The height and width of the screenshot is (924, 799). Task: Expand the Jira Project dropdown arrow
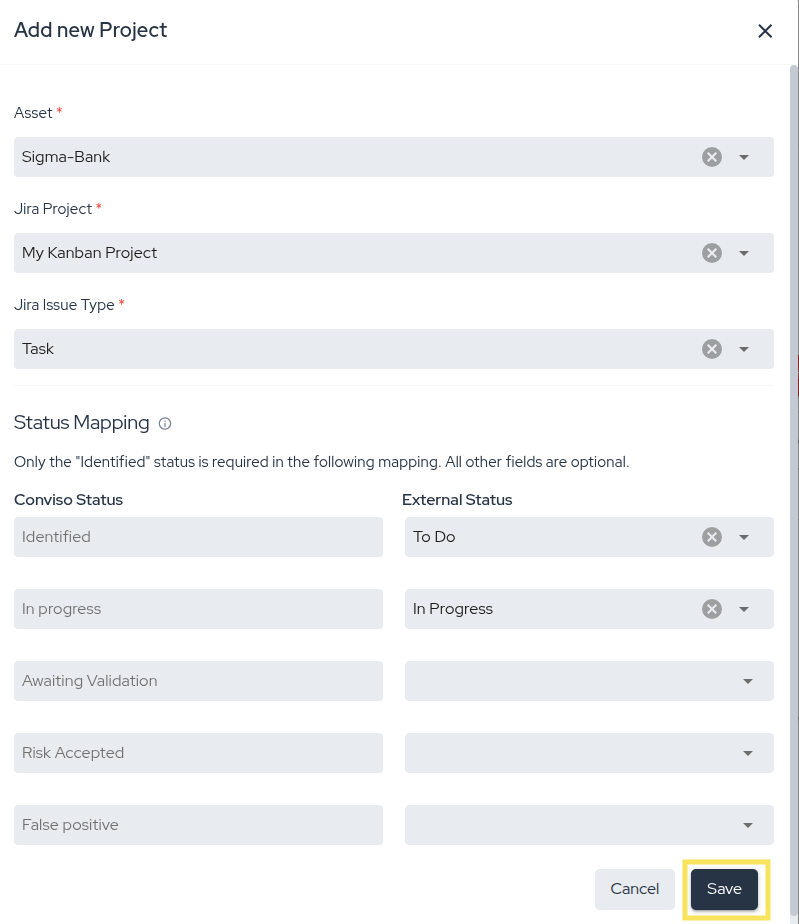(744, 253)
